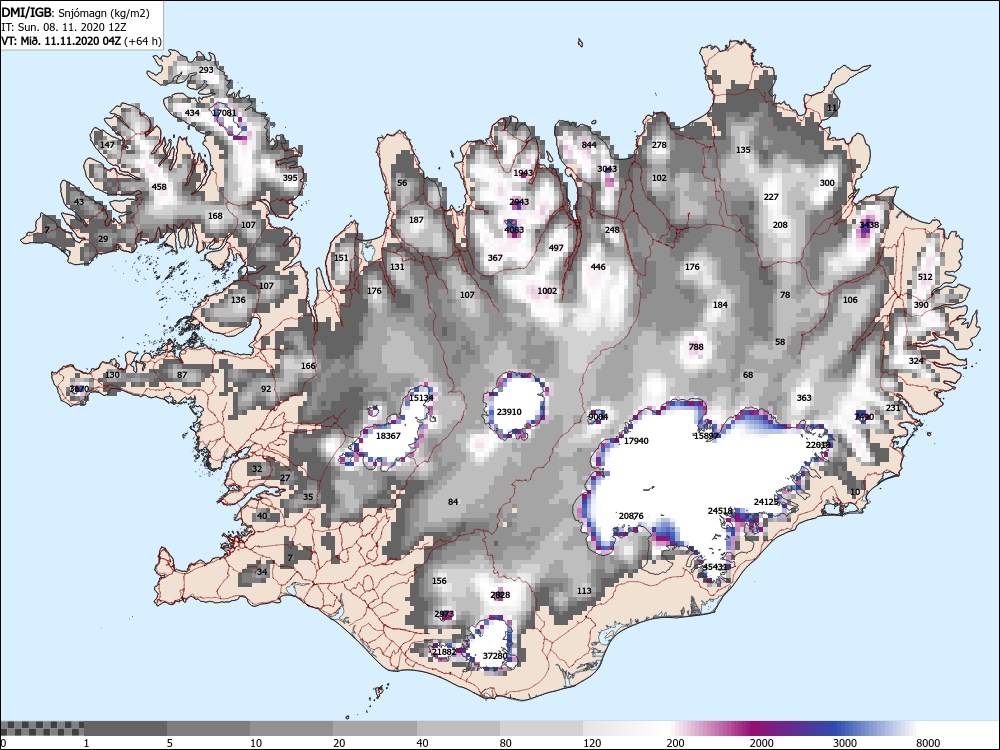1000x750 pixels.
Task: Click the snow value '3043'
Action: point(607,169)
